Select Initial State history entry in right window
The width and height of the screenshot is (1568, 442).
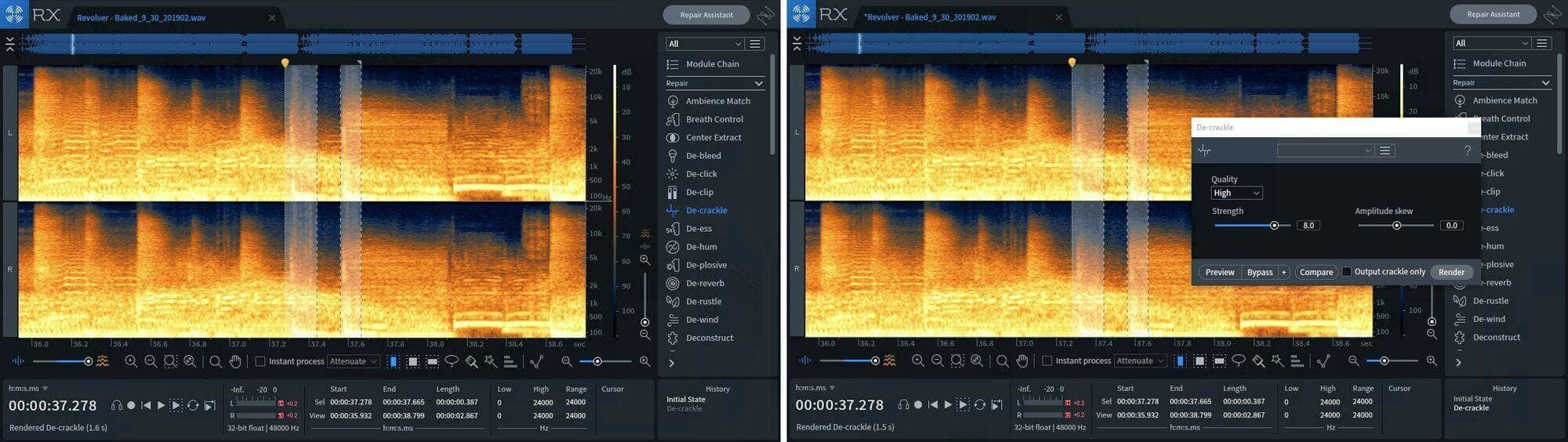click(x=1472, y=399)
